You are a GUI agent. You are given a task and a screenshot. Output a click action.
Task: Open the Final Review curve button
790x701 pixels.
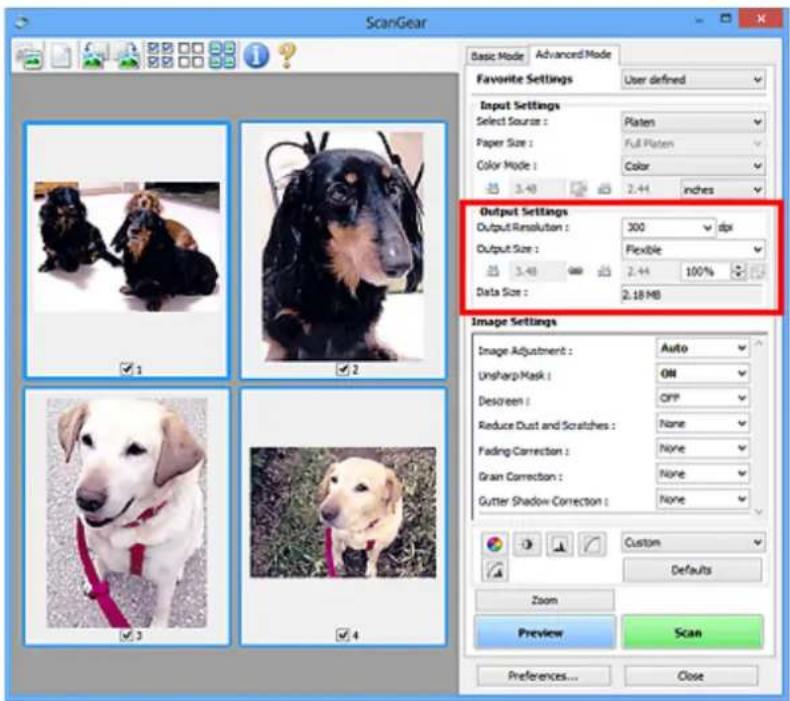click(495, 570)
